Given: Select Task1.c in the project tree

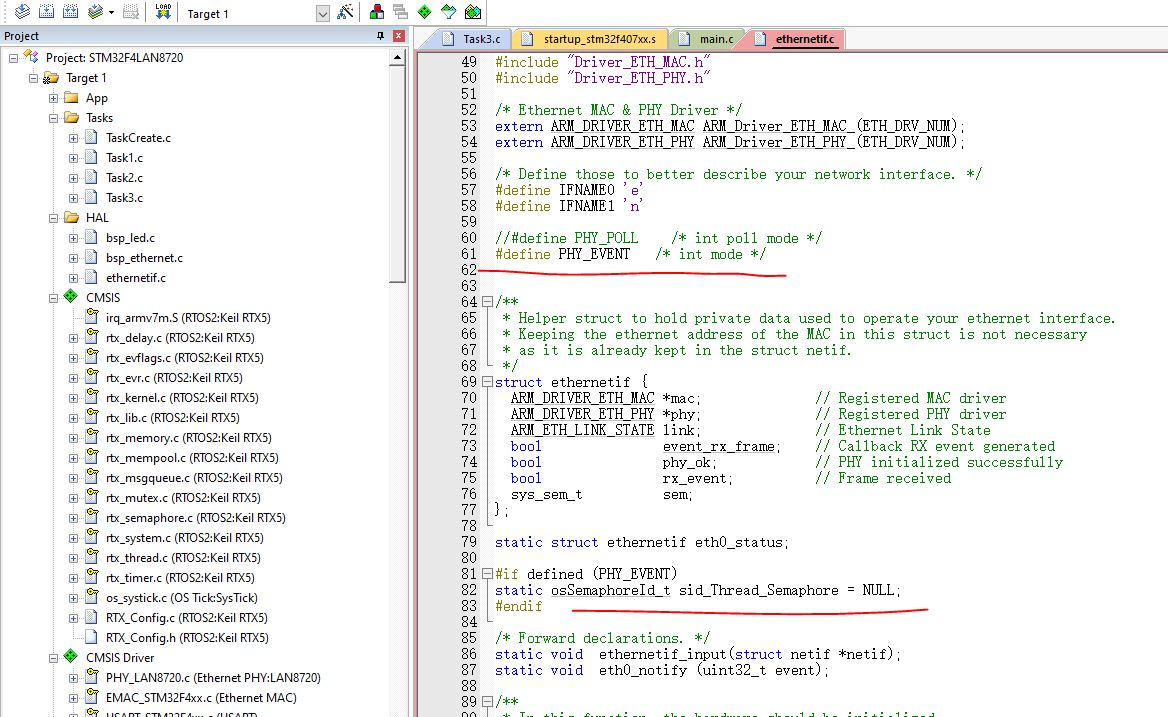Looking at the screenshot, I should tap(124, 158).
